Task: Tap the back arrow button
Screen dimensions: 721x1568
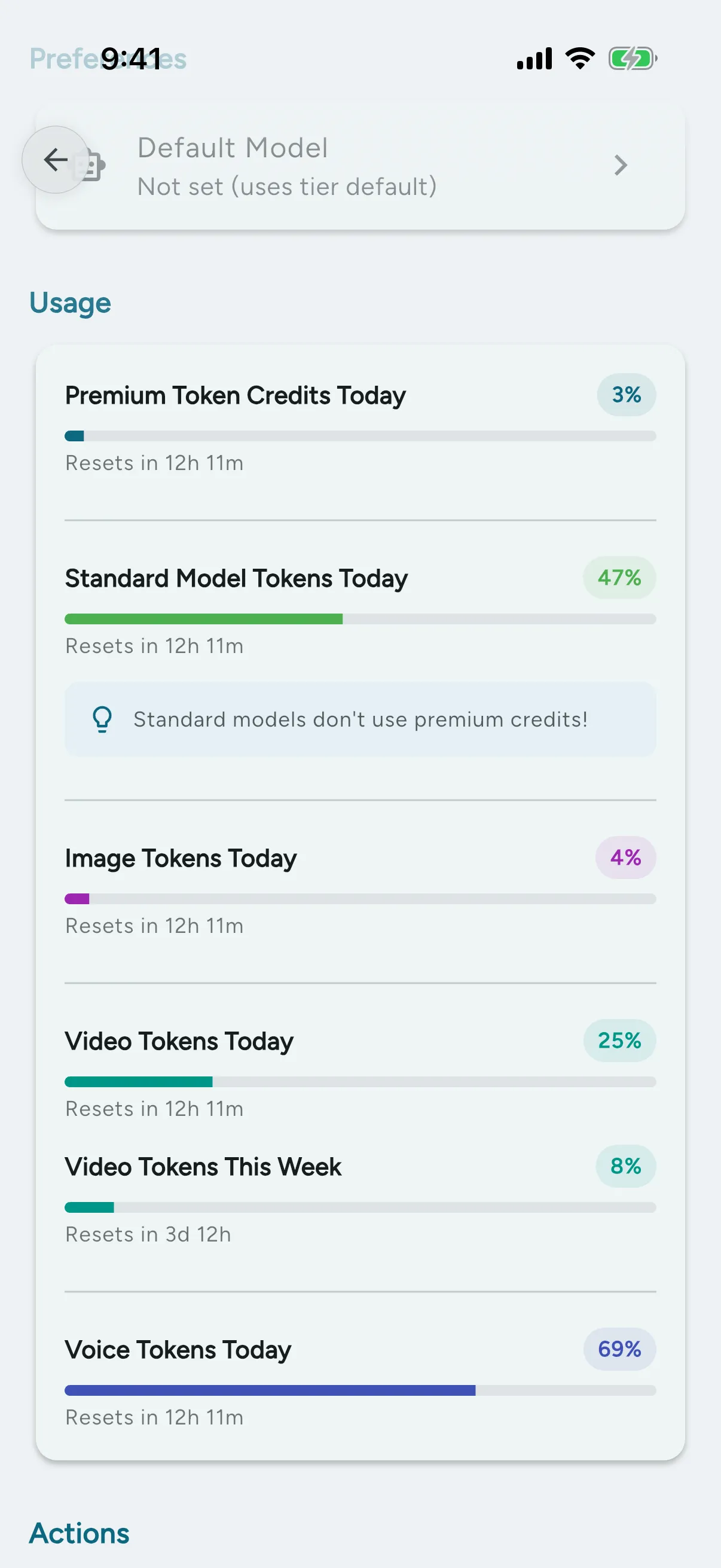Action: click(x=56, y=160)
